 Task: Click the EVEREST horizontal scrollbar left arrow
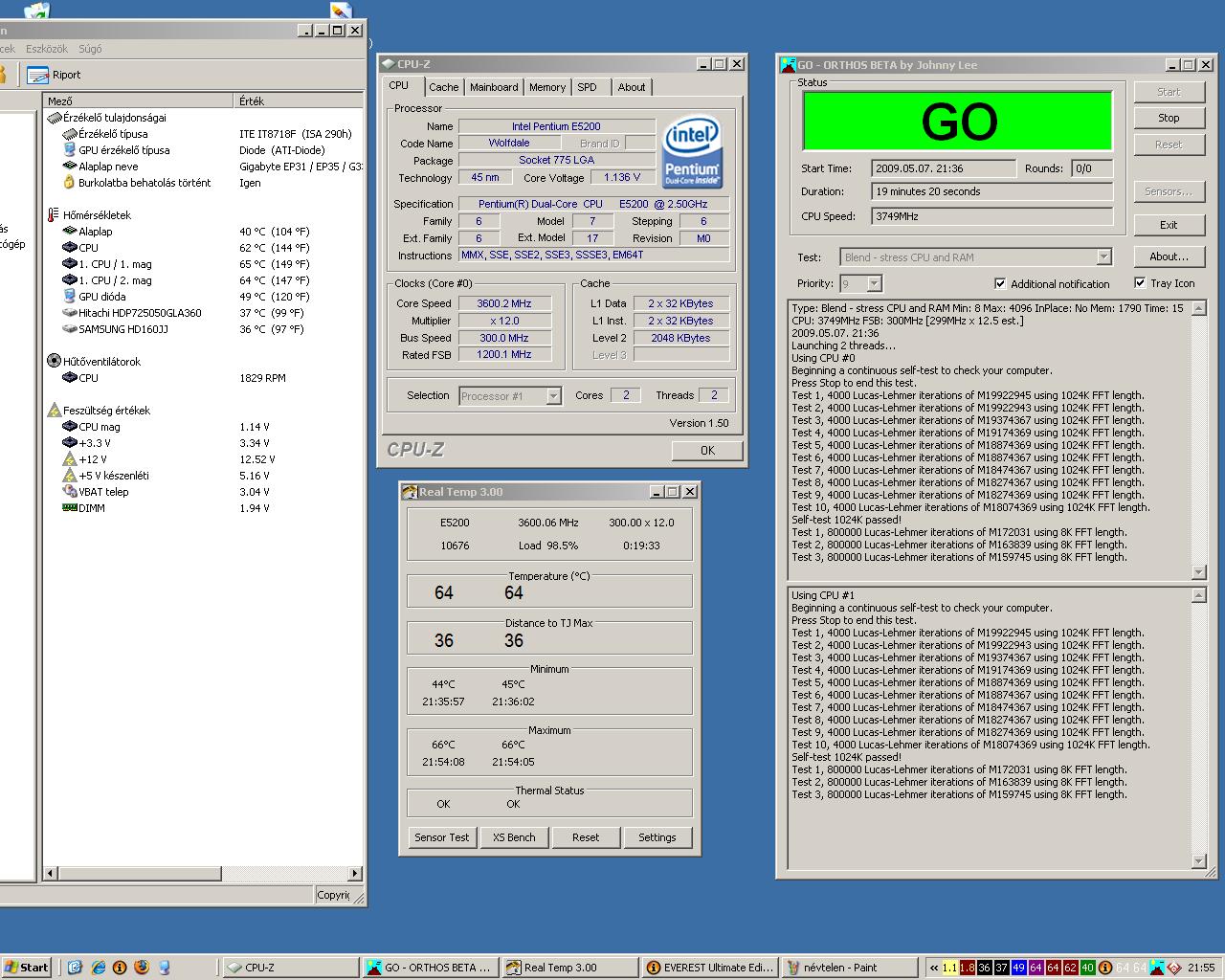52,873
